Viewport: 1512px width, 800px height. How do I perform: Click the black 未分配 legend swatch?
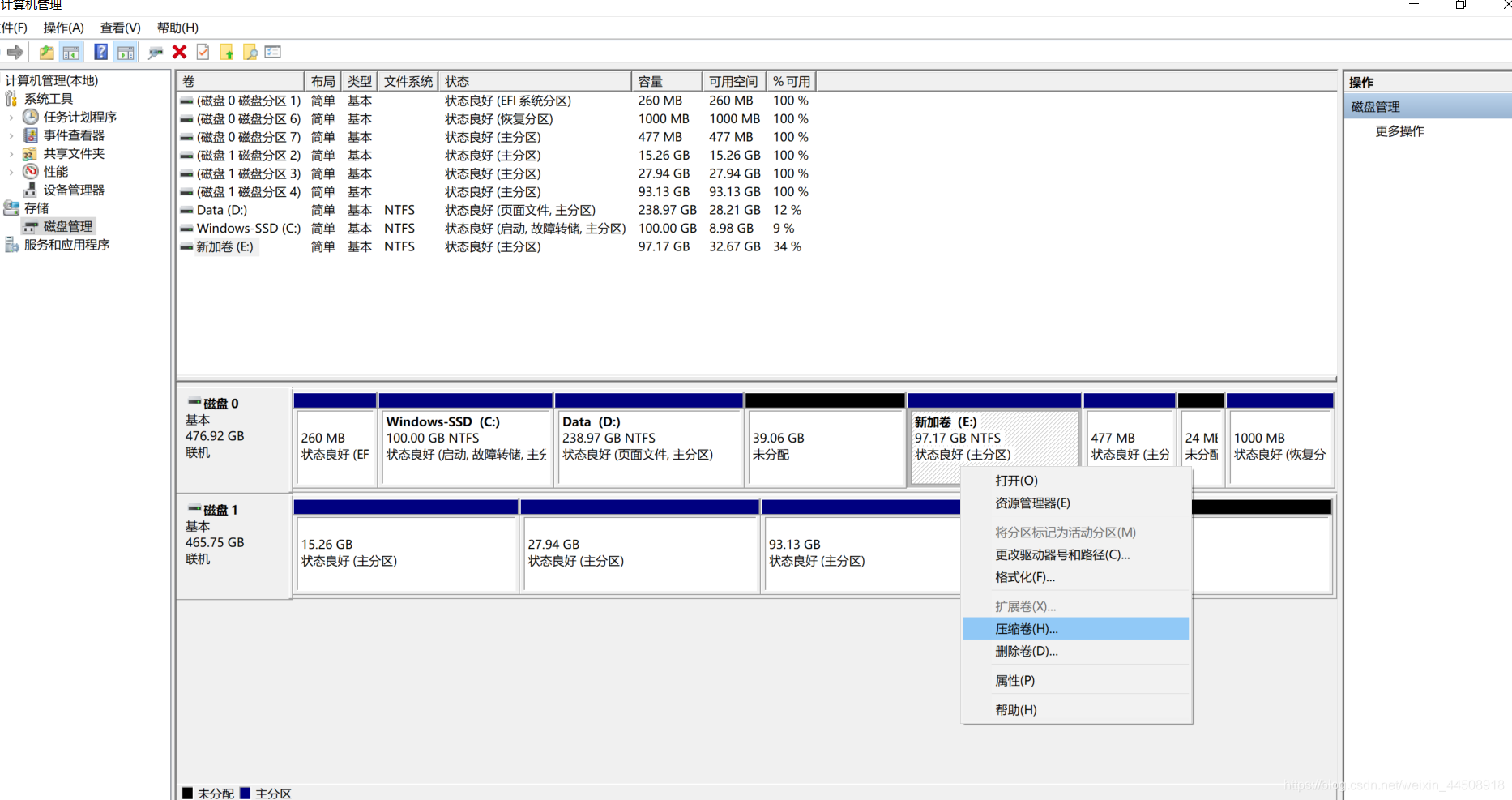point(187,793)
